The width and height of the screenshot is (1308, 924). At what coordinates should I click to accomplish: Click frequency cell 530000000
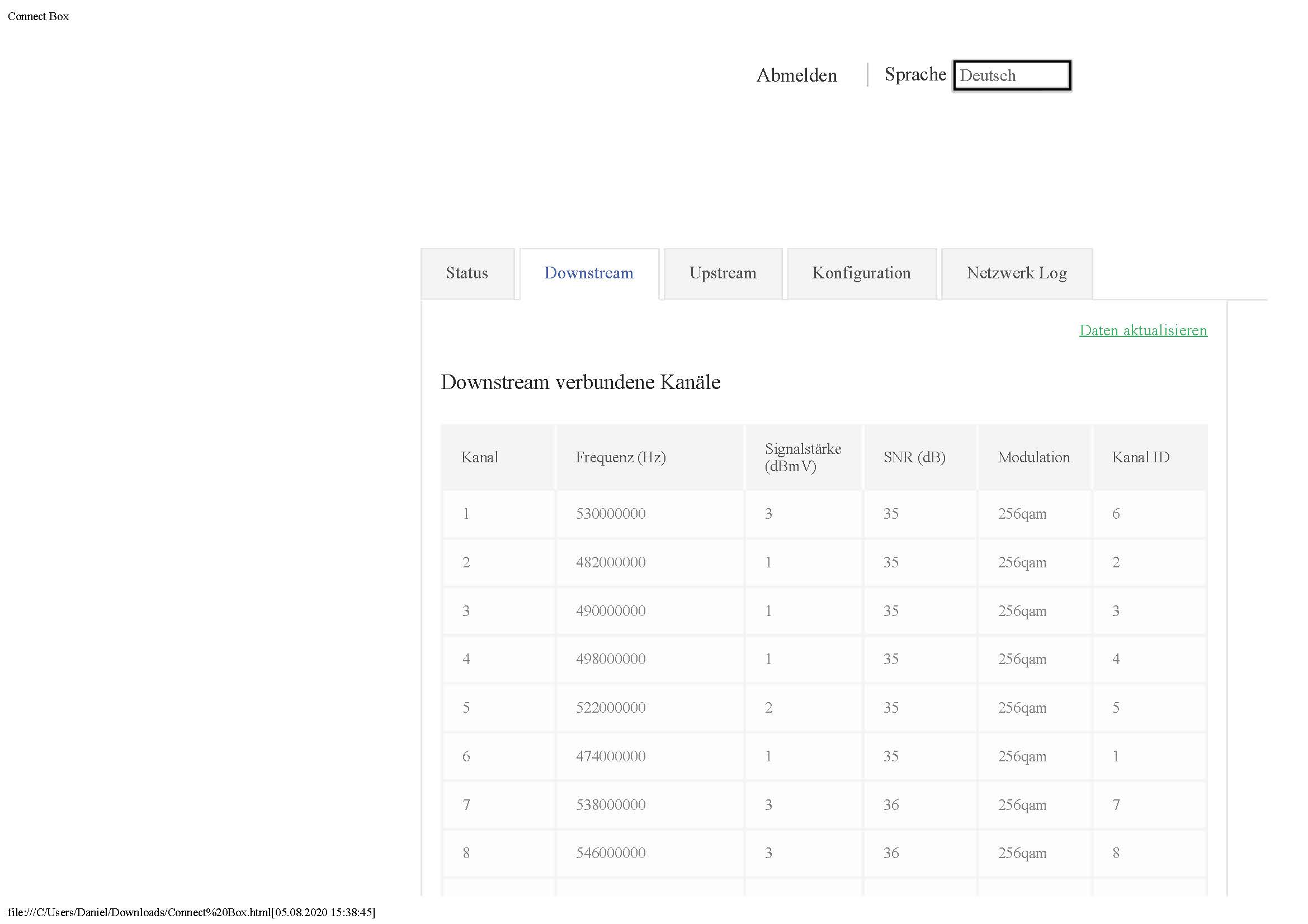tap(610, 514)
